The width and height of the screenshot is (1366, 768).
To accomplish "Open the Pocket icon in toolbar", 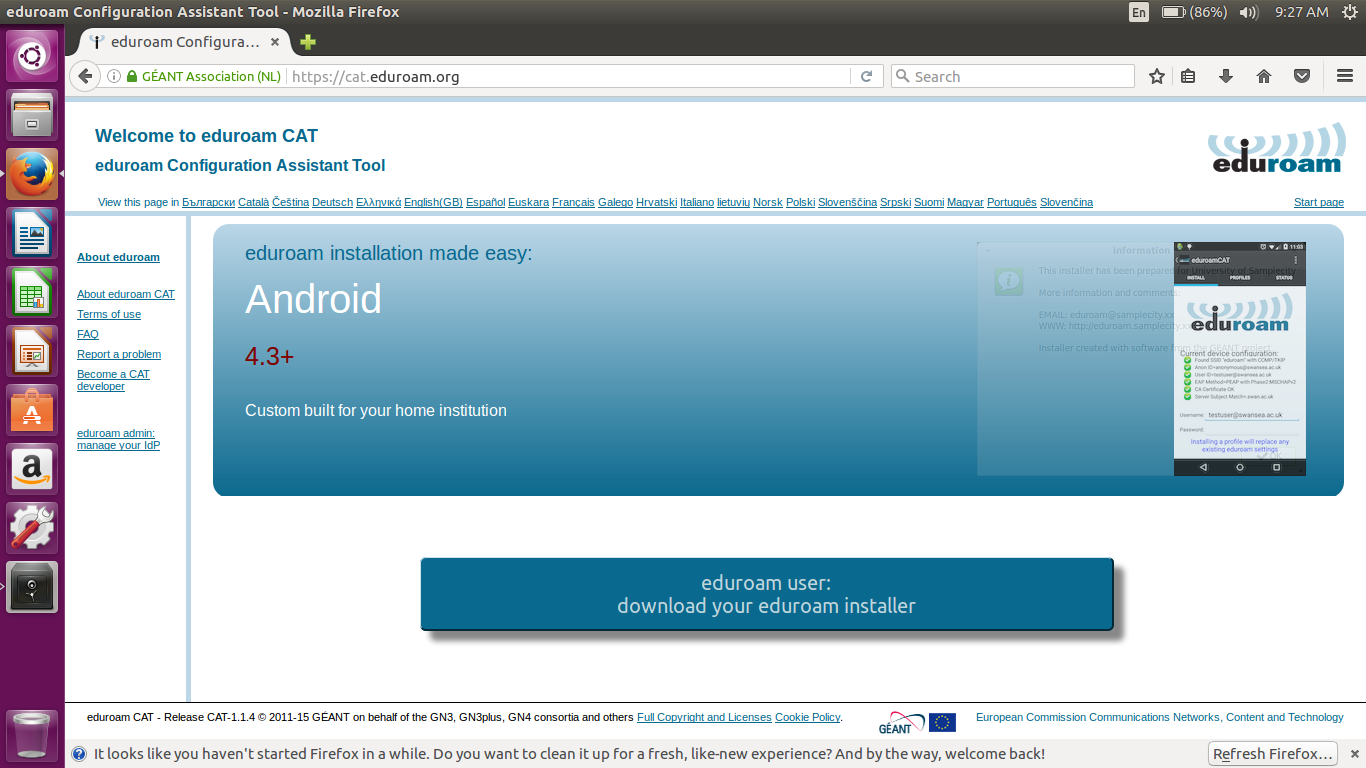I will (x=1302, y=76).
